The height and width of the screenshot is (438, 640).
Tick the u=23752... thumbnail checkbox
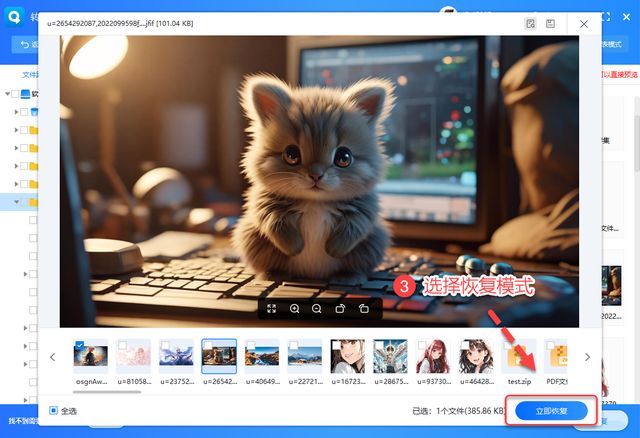[165, 345]
